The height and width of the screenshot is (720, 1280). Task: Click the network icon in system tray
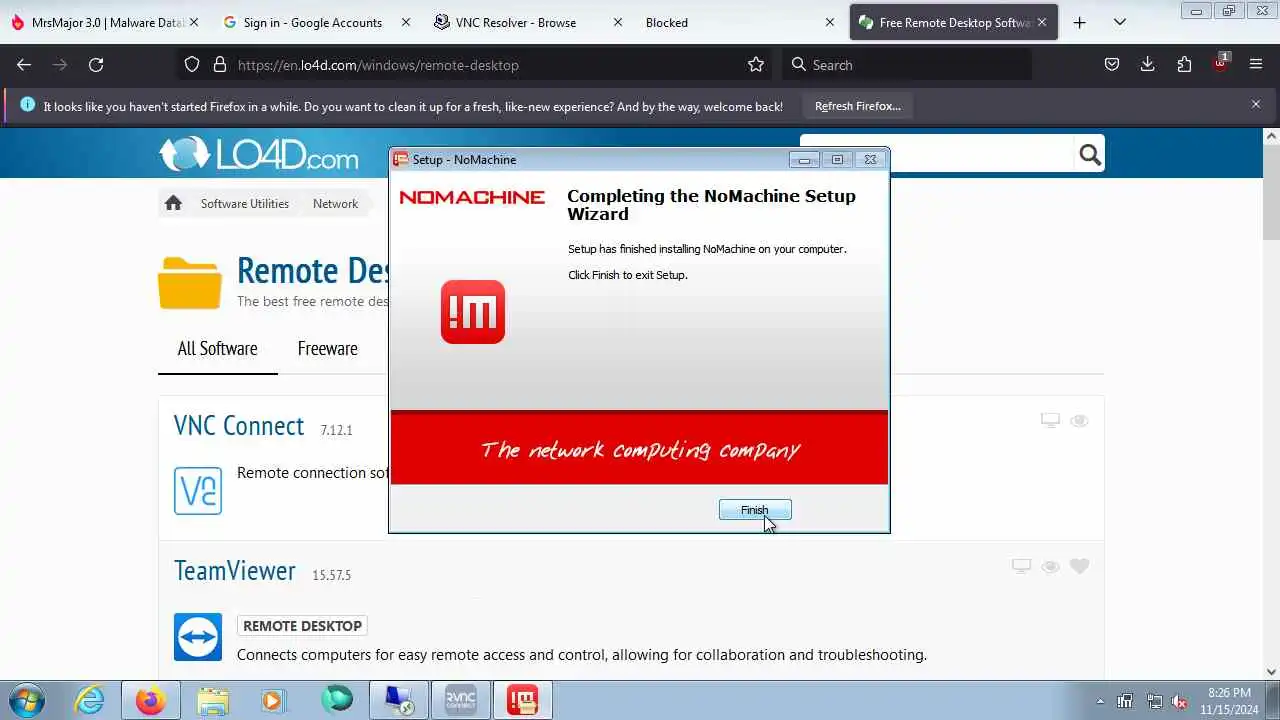(1154, 701)
